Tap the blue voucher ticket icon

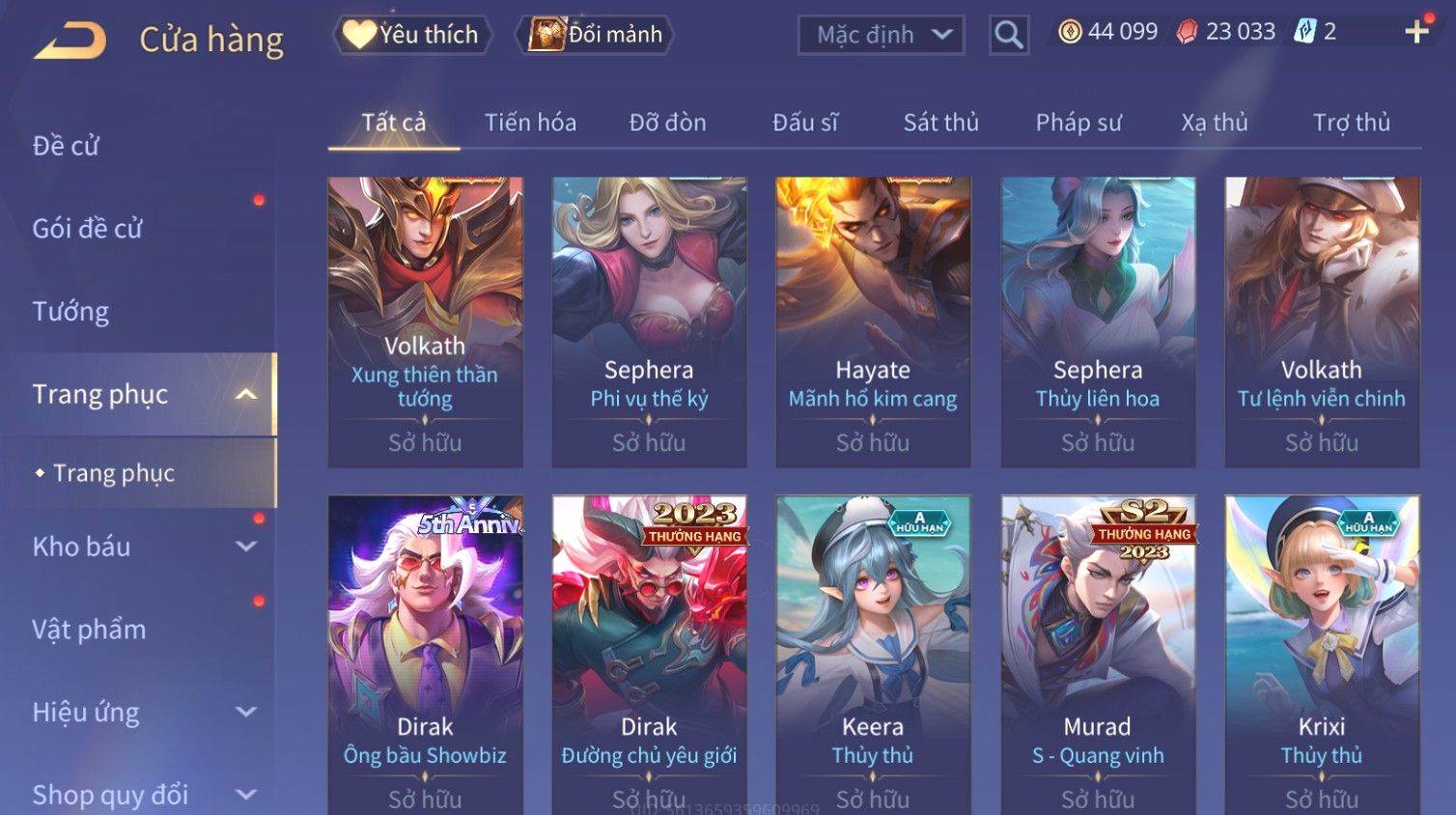point(1304,32)
